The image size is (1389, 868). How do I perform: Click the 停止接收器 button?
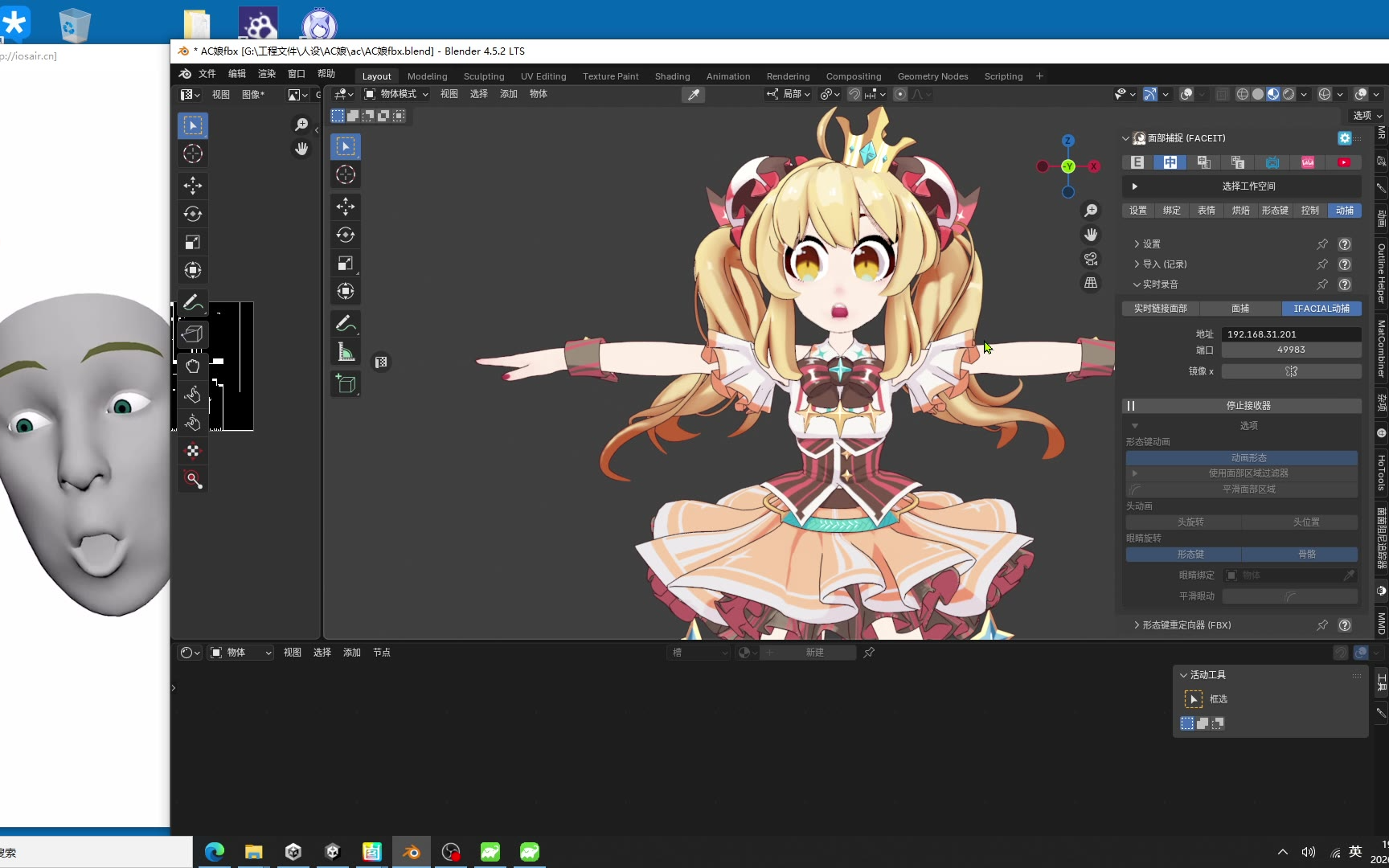pyautogui.click(x=1242, y=406)
